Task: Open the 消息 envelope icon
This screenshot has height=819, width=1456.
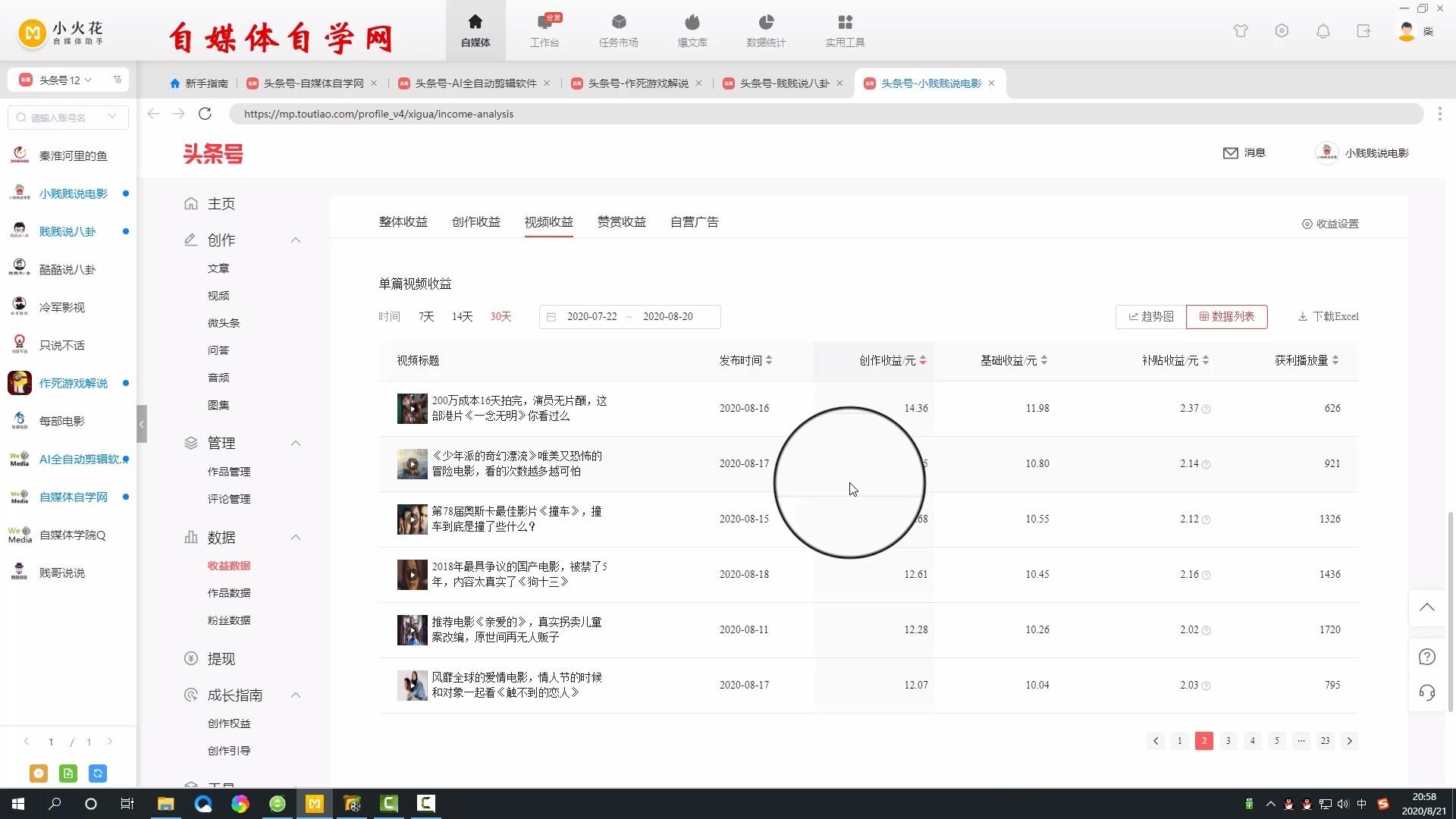Action: click(x=1230, y=152)
